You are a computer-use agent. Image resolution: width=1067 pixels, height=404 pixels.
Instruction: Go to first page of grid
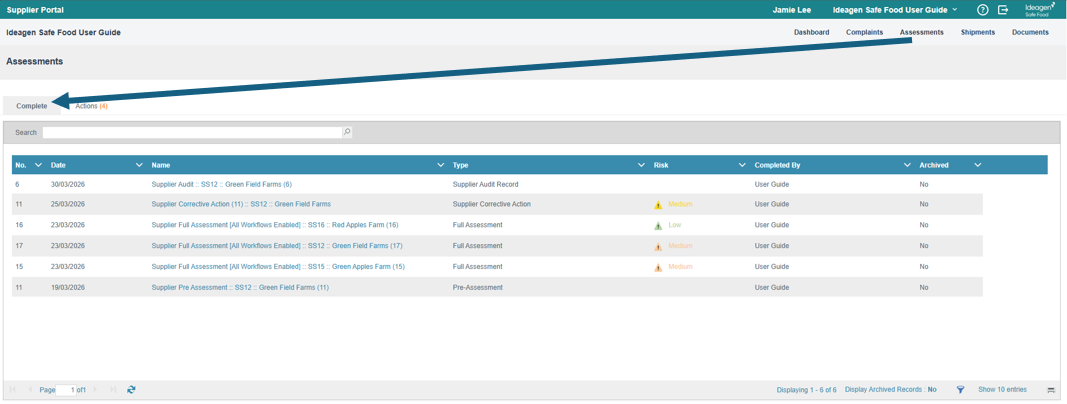(13, 390)
